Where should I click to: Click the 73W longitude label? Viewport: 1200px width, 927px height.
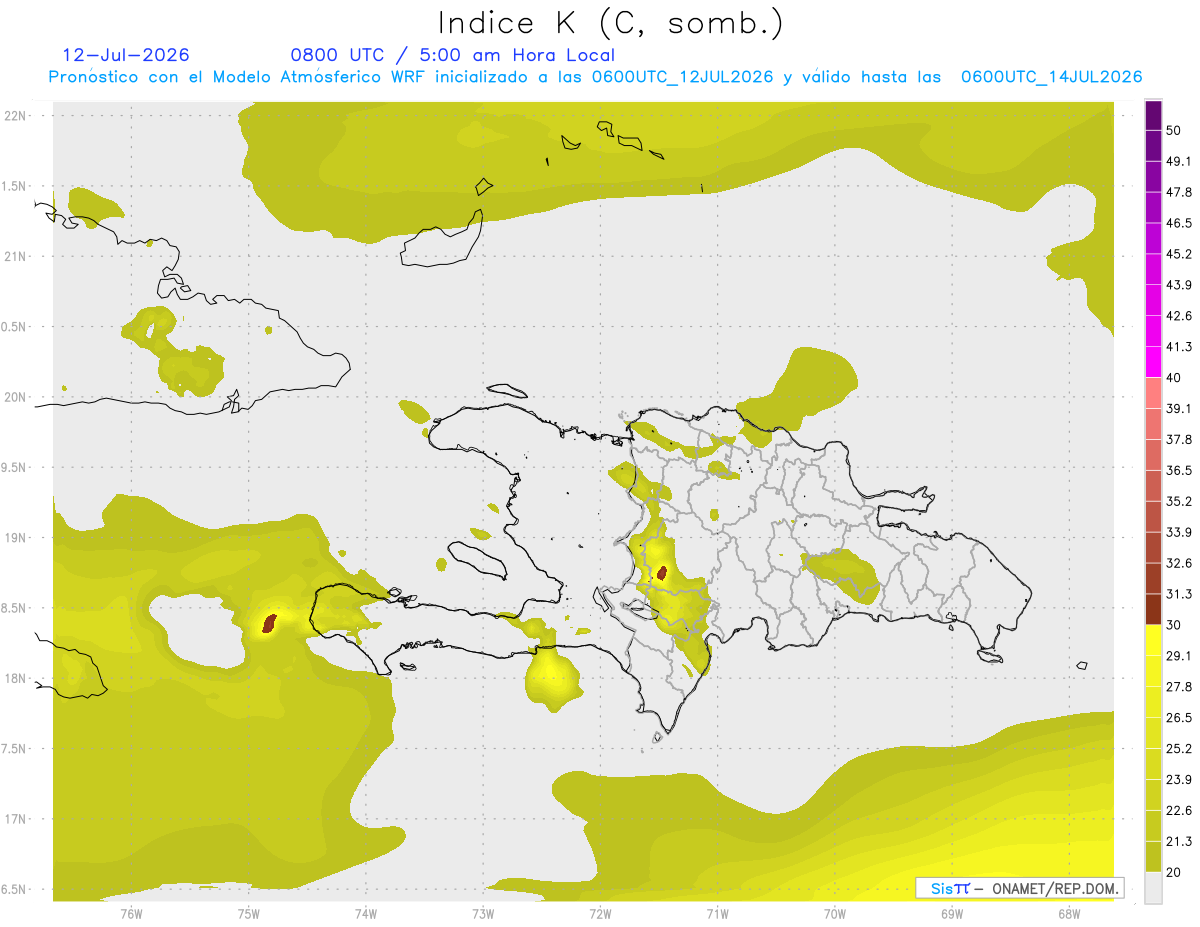483,913
